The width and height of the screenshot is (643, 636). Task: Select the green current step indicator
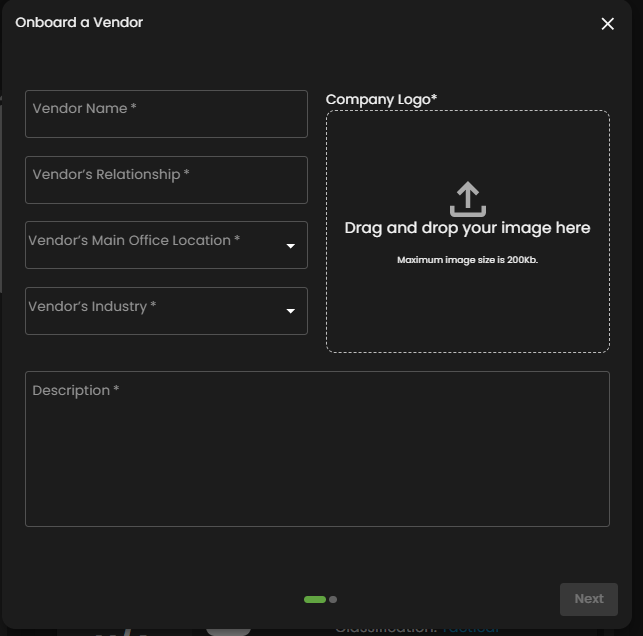pyautogui.click(x=314, y=599)
